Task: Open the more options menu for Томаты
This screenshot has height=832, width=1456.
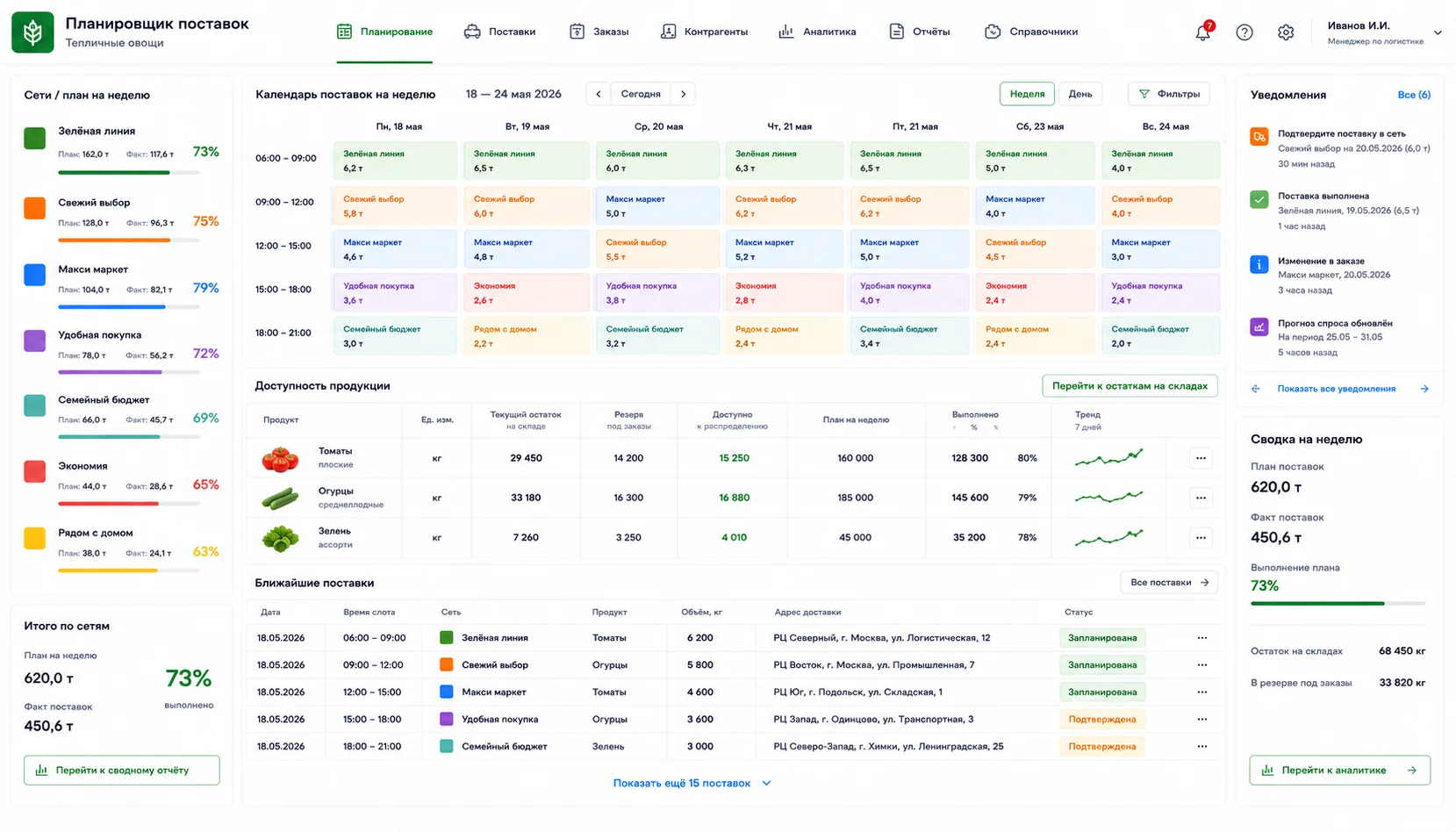Action: click(1201, 458)
